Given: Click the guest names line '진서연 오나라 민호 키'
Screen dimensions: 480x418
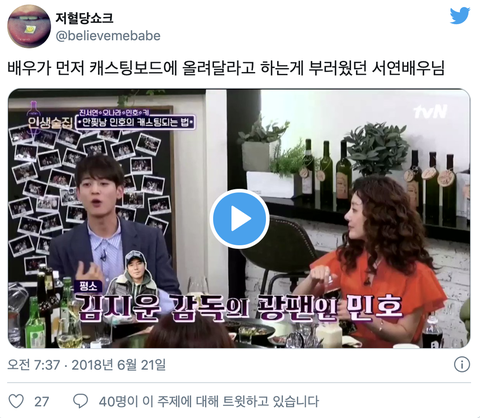Looking at the screenshot, I should 115,112.
